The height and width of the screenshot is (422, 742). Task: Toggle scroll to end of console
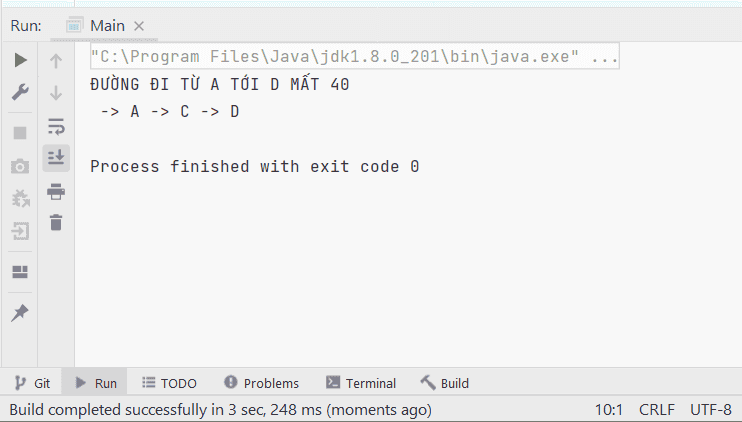56,157
